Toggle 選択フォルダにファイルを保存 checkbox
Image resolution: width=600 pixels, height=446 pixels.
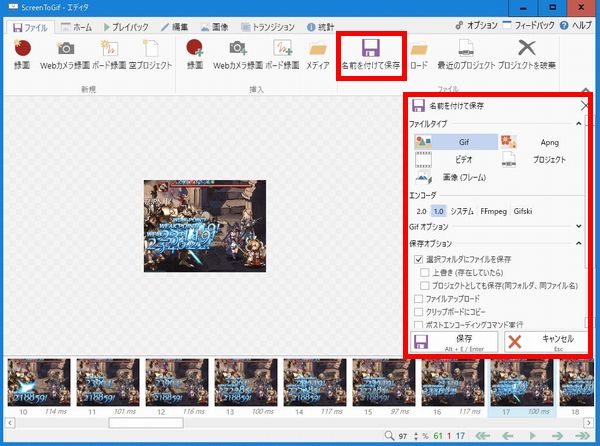click(x=418, y=259)
